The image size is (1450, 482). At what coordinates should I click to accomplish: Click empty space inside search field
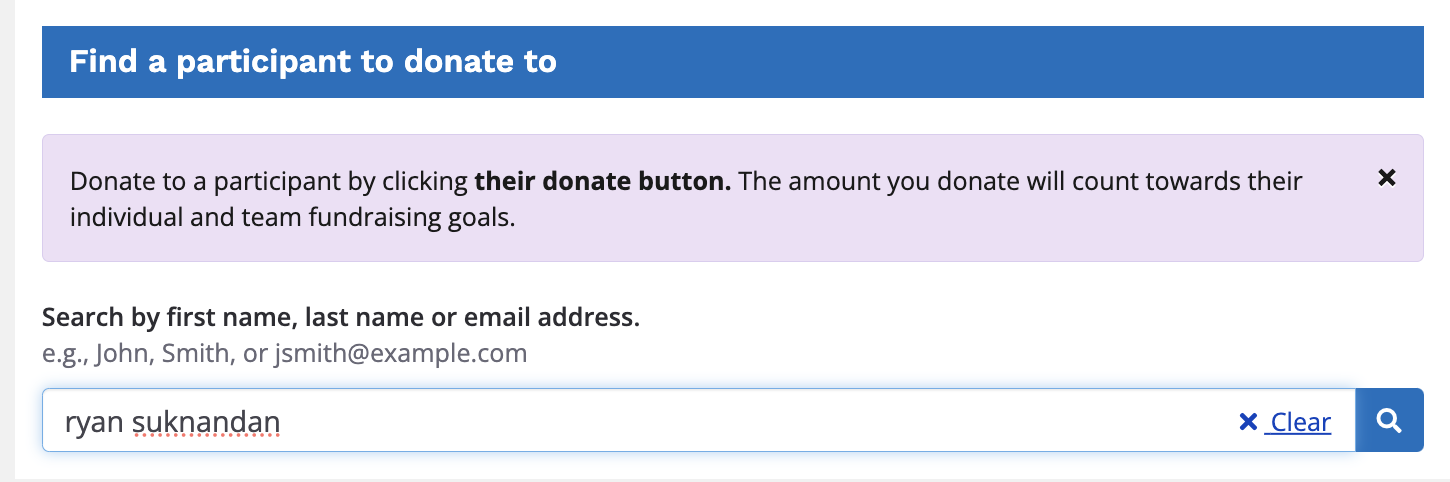pyautogui.click(x=750, y=421)
